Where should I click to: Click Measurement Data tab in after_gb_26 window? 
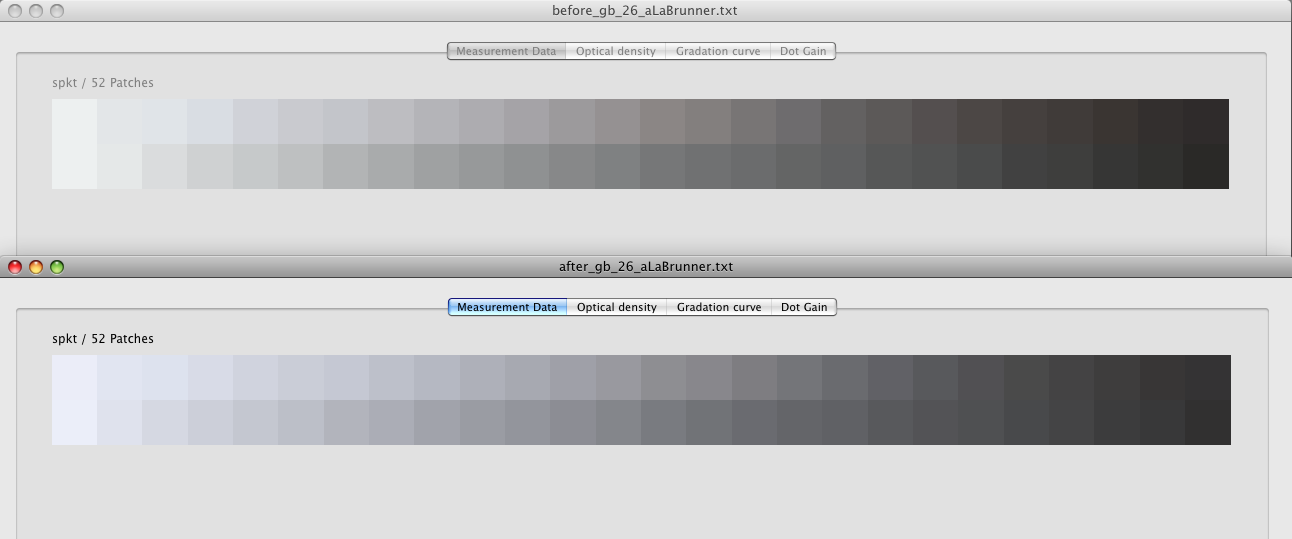click(507, 307)
